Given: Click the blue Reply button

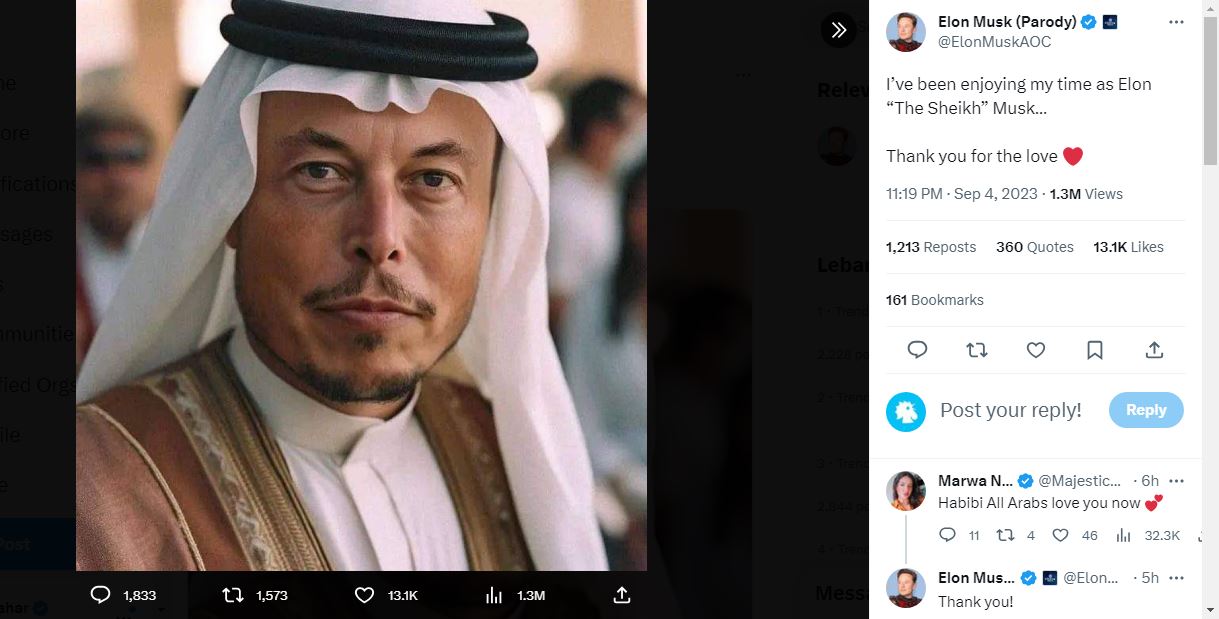Looking at the screenshot, I should click(1145, 410).
